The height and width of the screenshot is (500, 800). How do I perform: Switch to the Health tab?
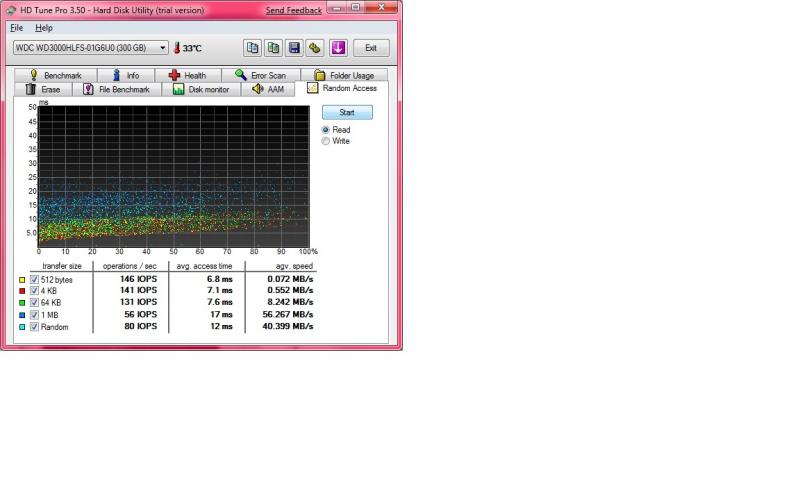pos(188,75)
